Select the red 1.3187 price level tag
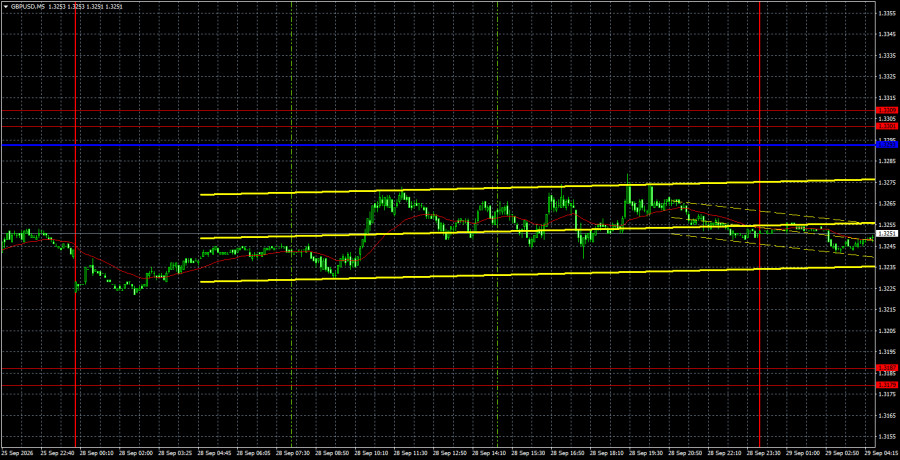Screen dimensions: 900x460 (886, 368)
